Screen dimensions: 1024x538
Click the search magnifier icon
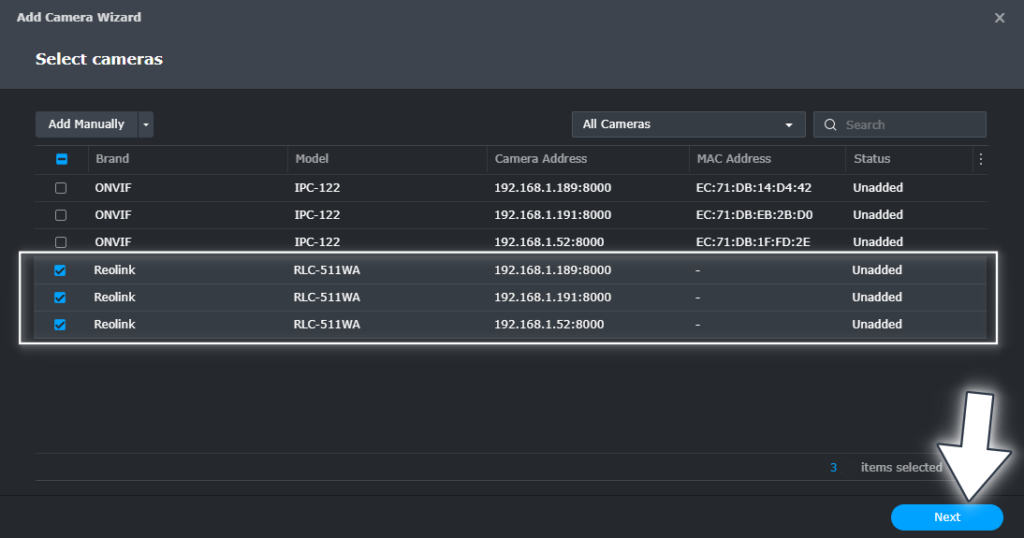tap(830, 125)
